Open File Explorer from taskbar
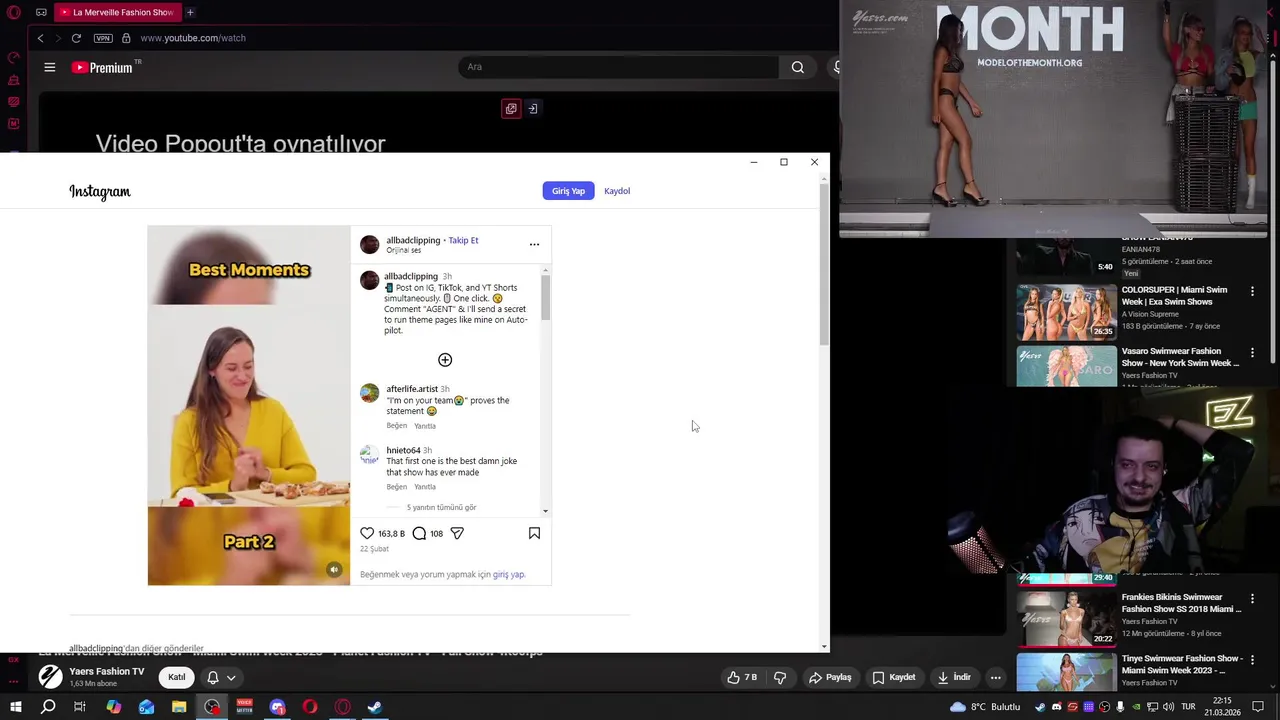The image size is (1280, 720). 179,707
